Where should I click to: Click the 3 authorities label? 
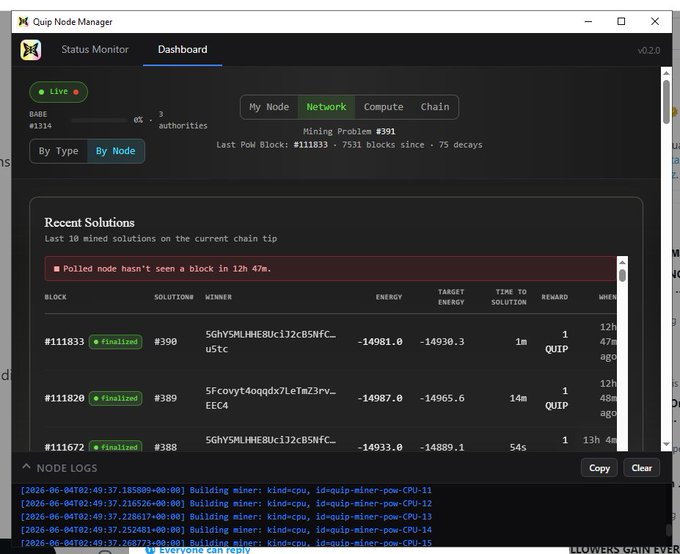click(183, 120)
